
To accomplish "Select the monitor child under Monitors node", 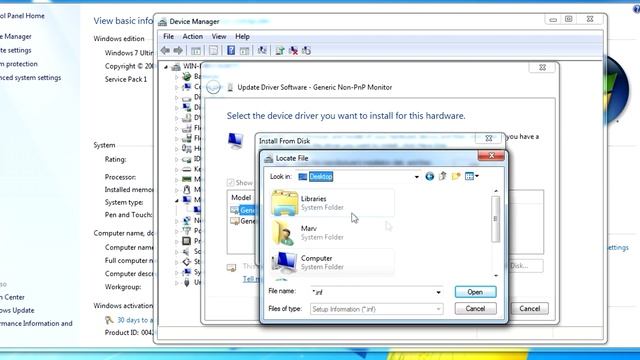I will tap(197, 210).
